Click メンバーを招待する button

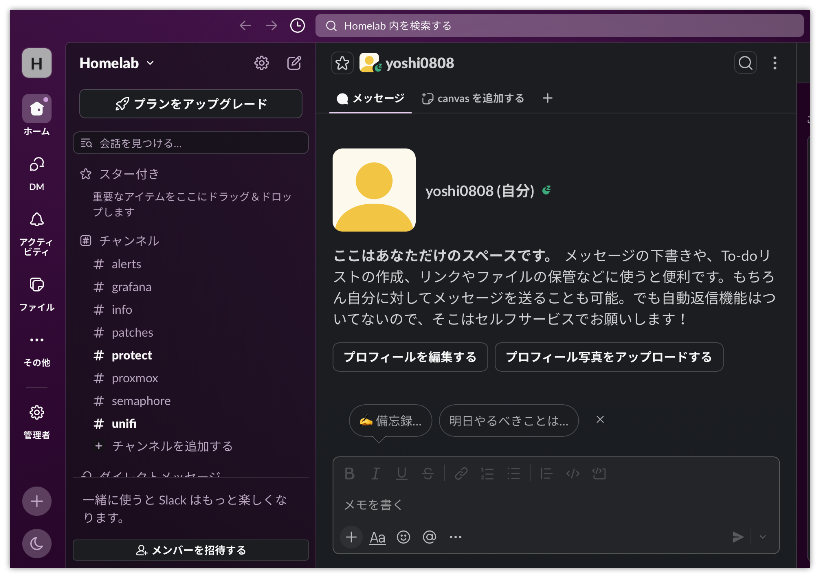click(191, 550)
